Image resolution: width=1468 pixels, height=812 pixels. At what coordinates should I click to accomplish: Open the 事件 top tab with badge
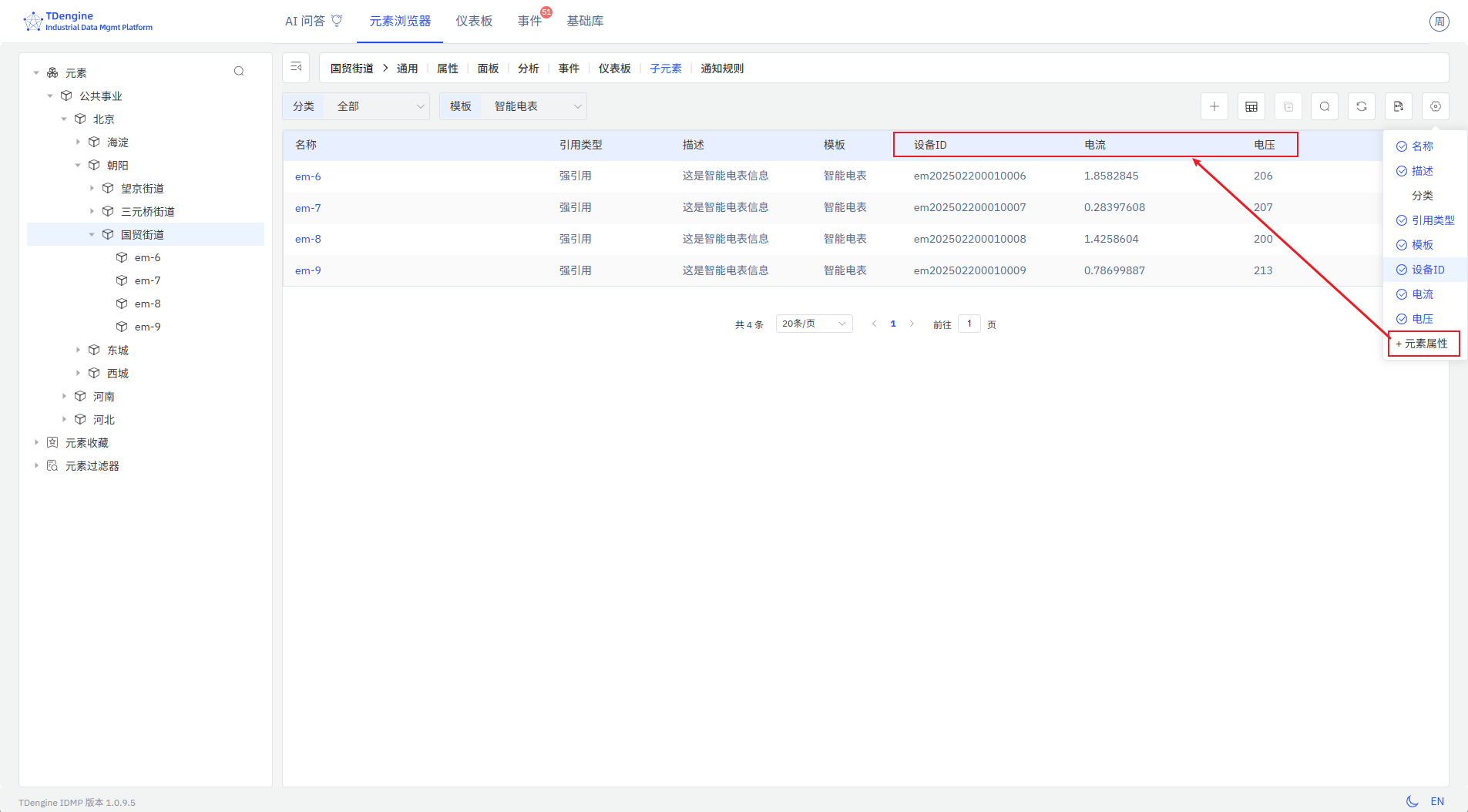pyautogui.click(x=530, y=21)
